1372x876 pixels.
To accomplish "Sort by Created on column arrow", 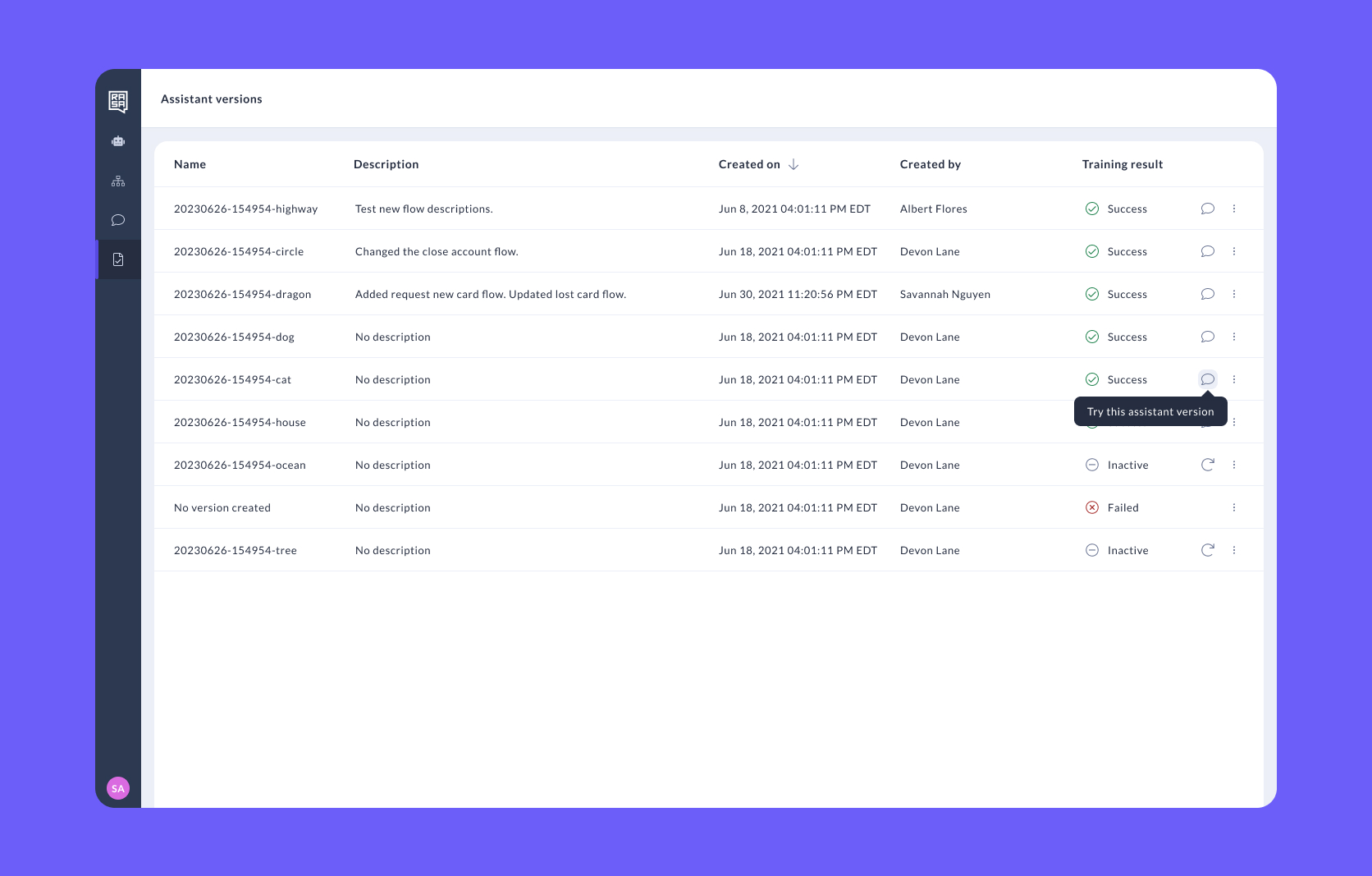I will [793, 164].
